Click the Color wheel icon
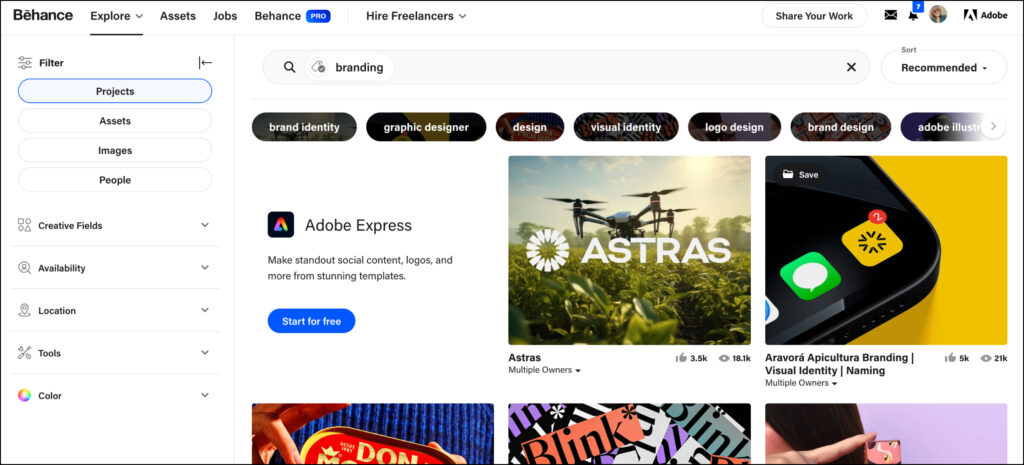1024x465 pixels. [25, 395]
